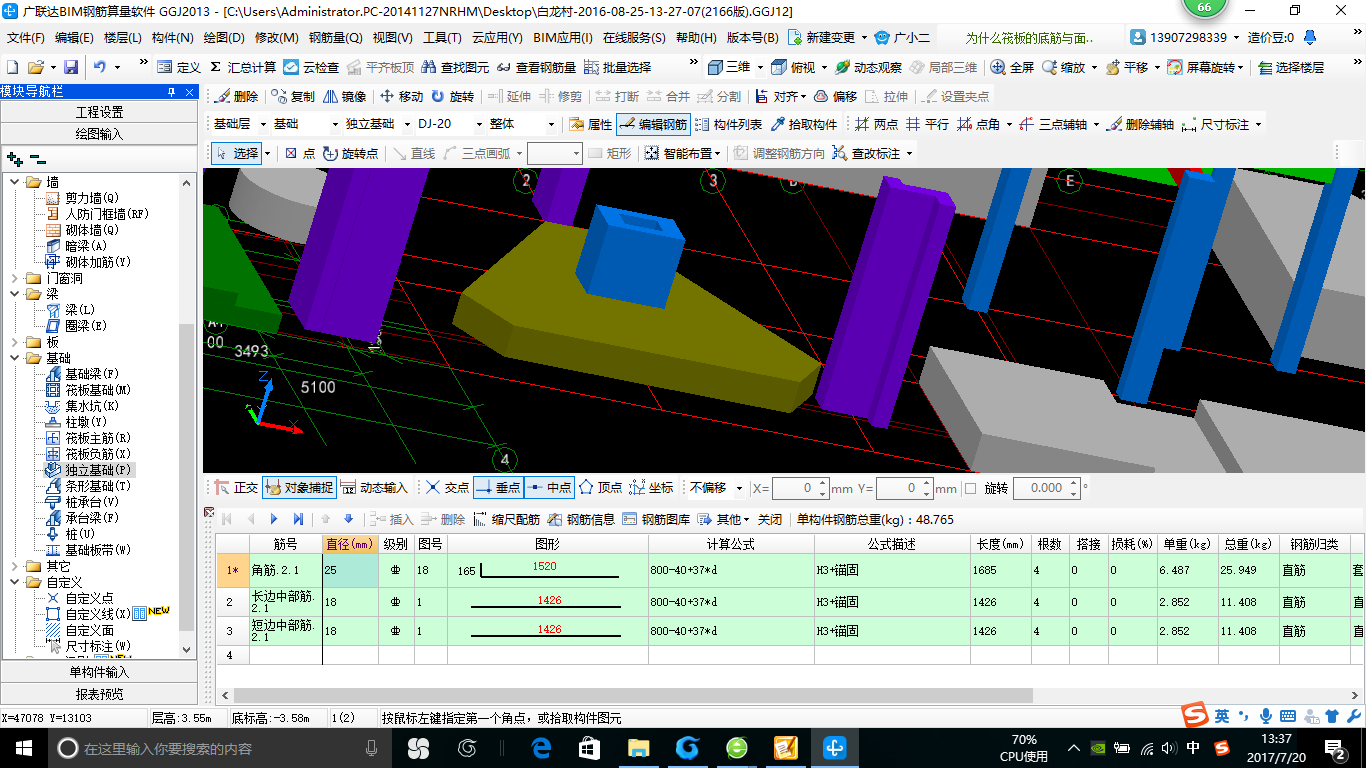
Task: Click the X coordinate input field
Action: [x=800, y=488]
